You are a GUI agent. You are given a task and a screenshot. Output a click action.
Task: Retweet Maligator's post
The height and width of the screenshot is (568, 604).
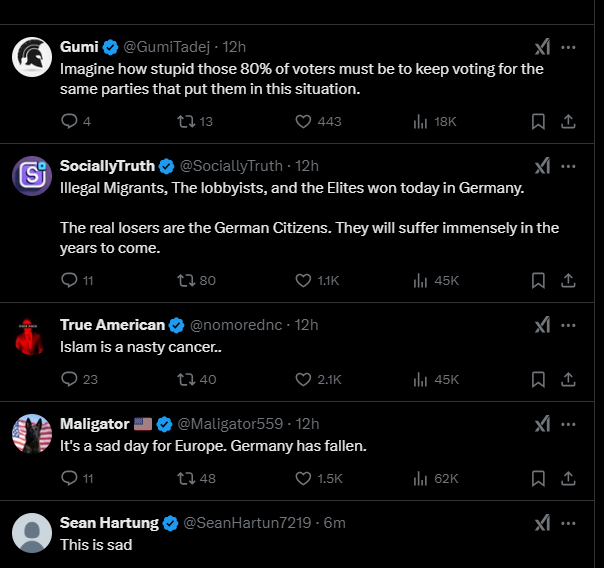click(185, 478)
